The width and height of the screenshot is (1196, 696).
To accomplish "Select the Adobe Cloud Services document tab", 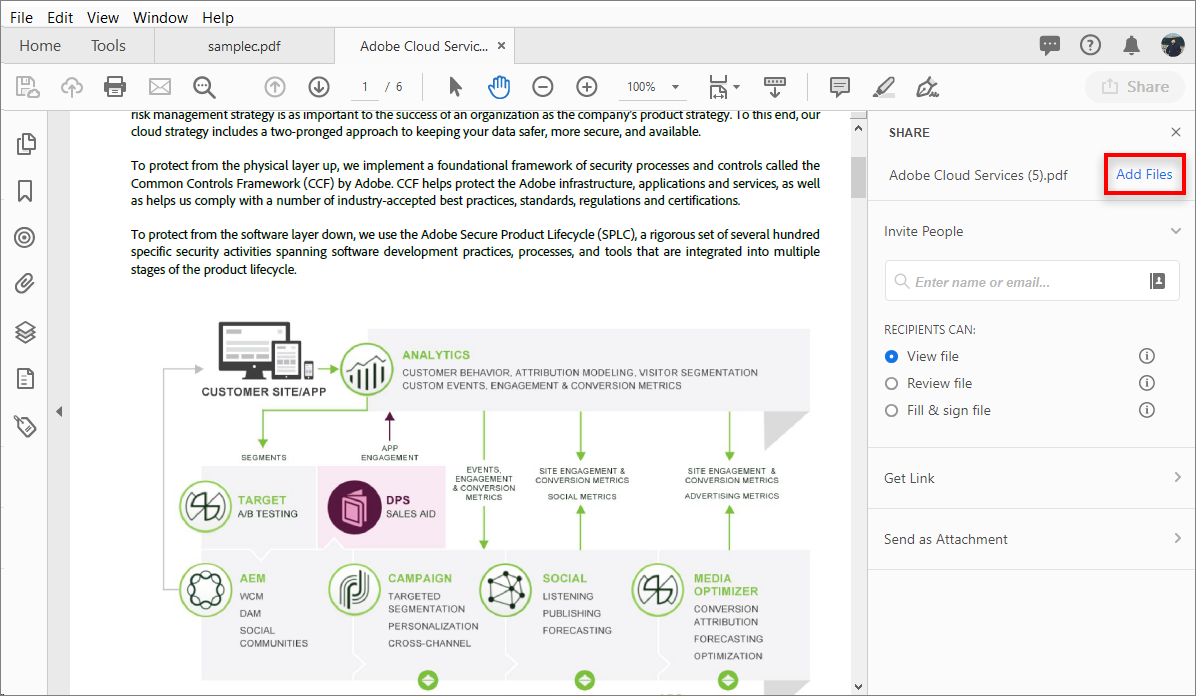I will click(x=424, y=47).
